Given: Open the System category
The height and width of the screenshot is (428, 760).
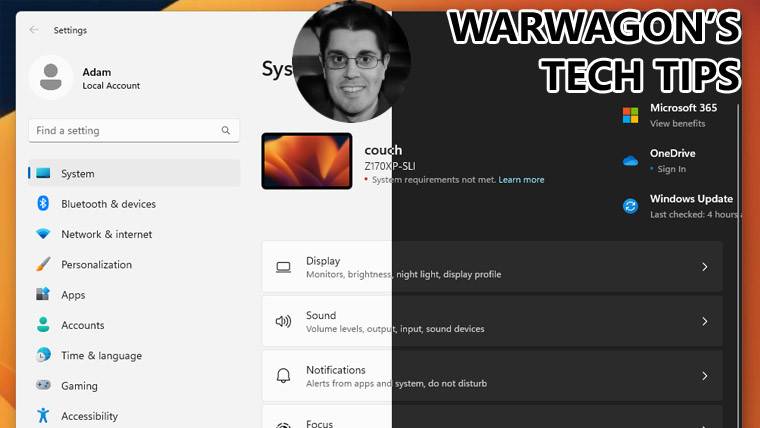Looking at the screenshot, I should tap(134, 173).
